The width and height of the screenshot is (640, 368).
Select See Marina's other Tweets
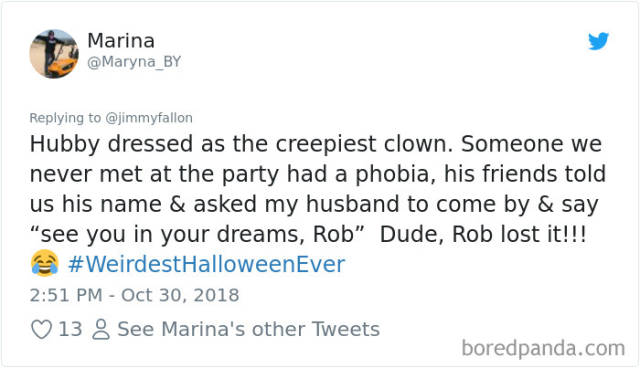(249, 329)
